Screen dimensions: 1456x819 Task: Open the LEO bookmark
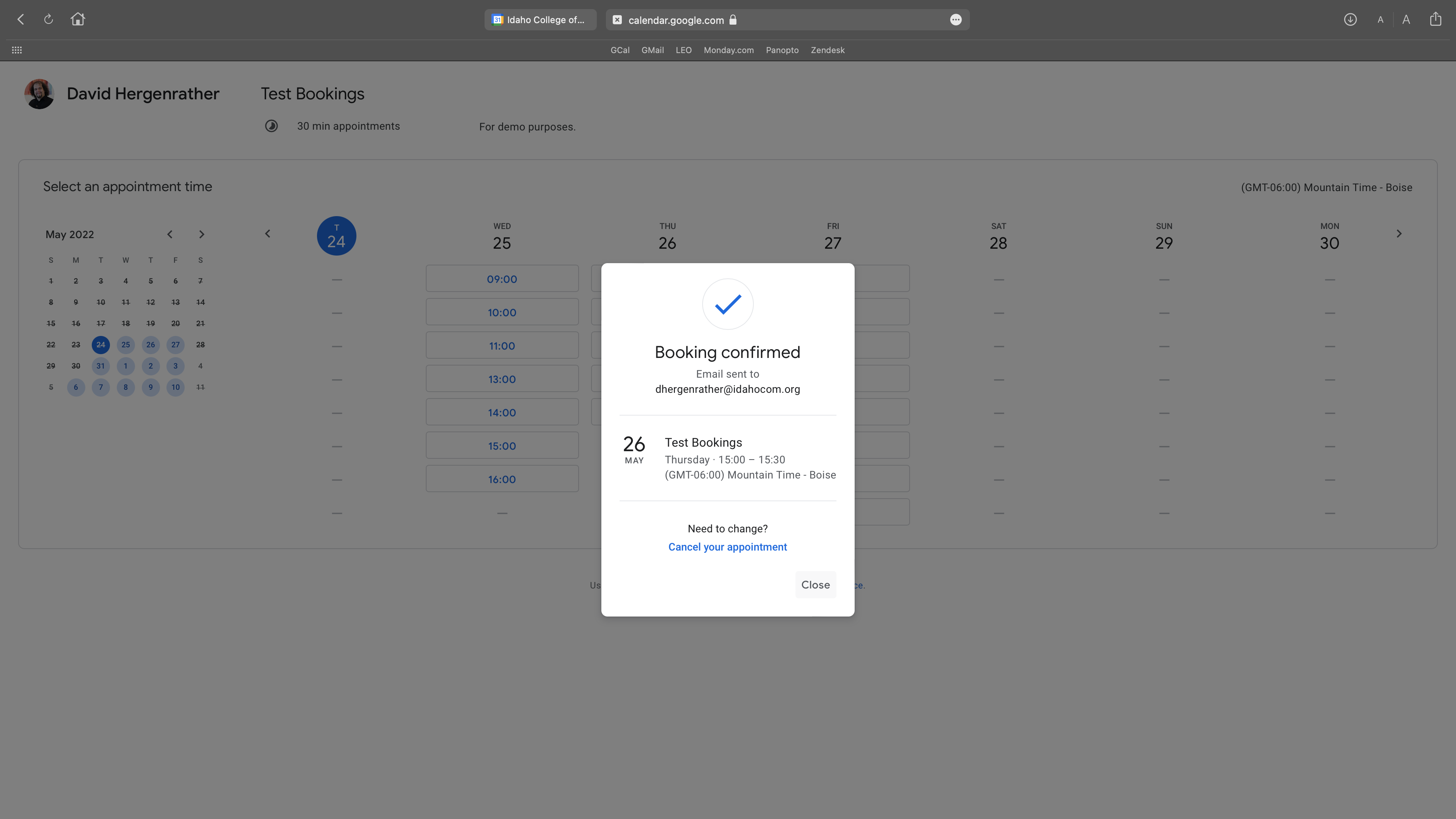click(x=683, y=50)
